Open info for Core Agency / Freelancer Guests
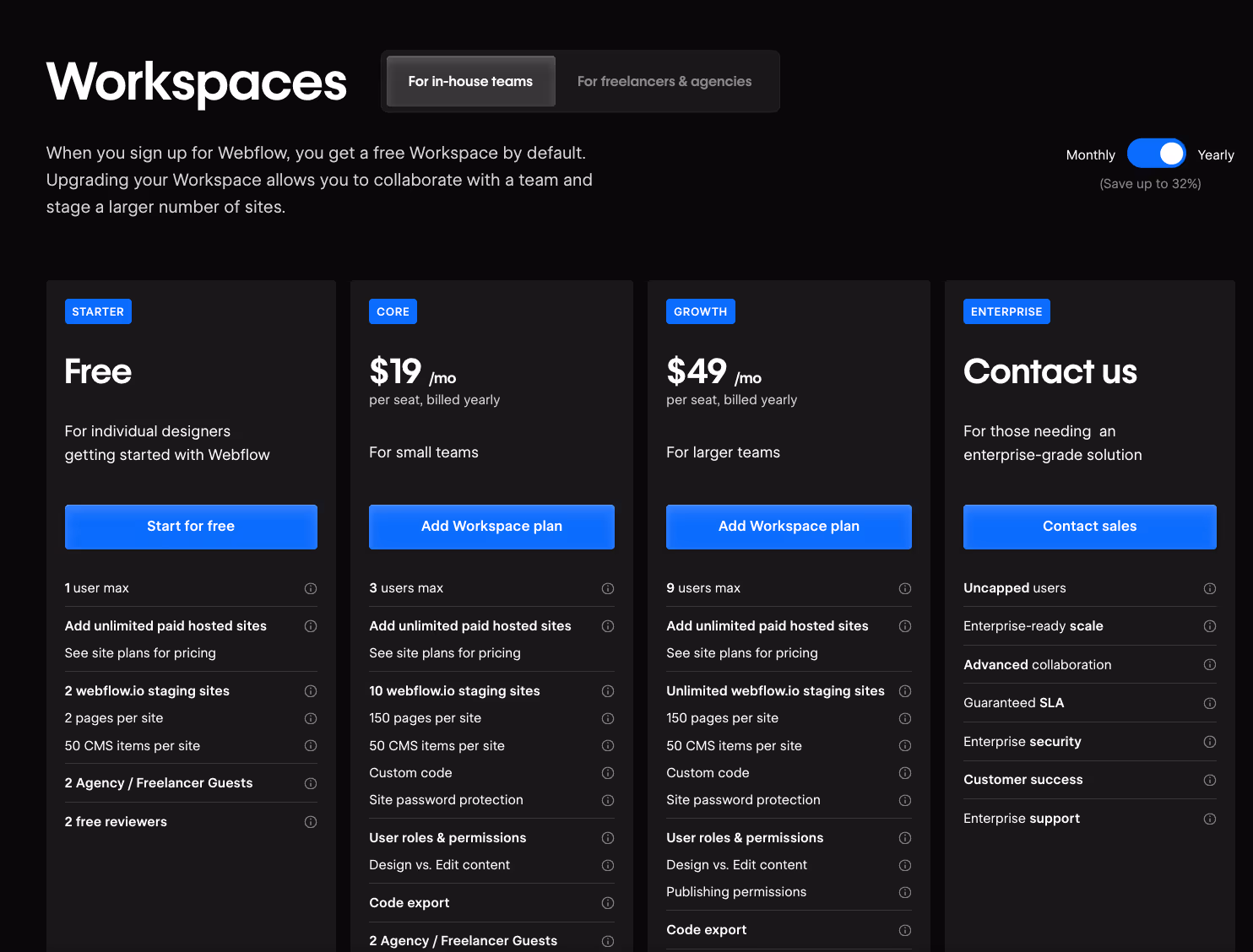Viewport: 1253px width, 952px height. coord(608,941)
